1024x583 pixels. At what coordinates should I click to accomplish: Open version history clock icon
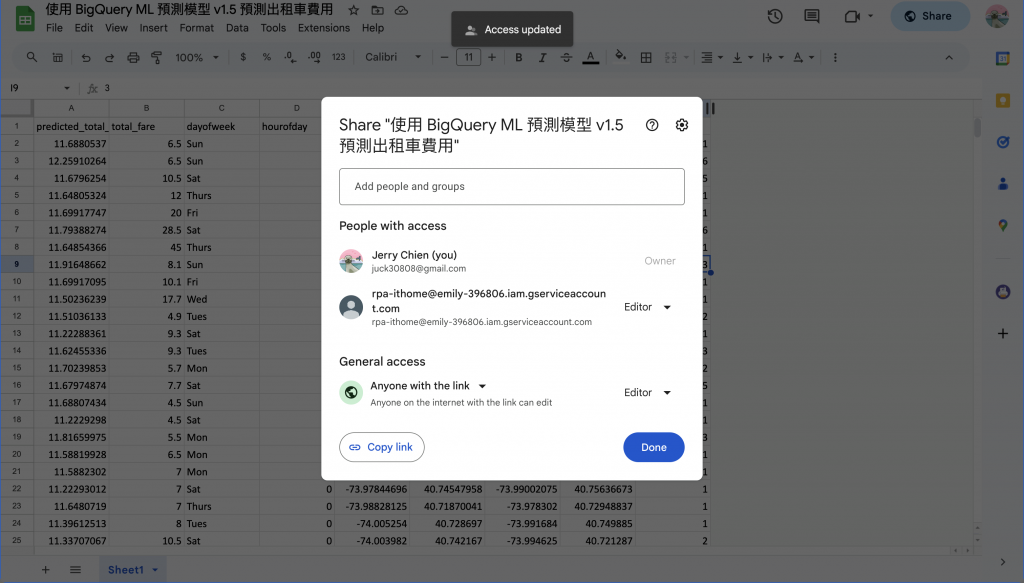click(775, 16)
